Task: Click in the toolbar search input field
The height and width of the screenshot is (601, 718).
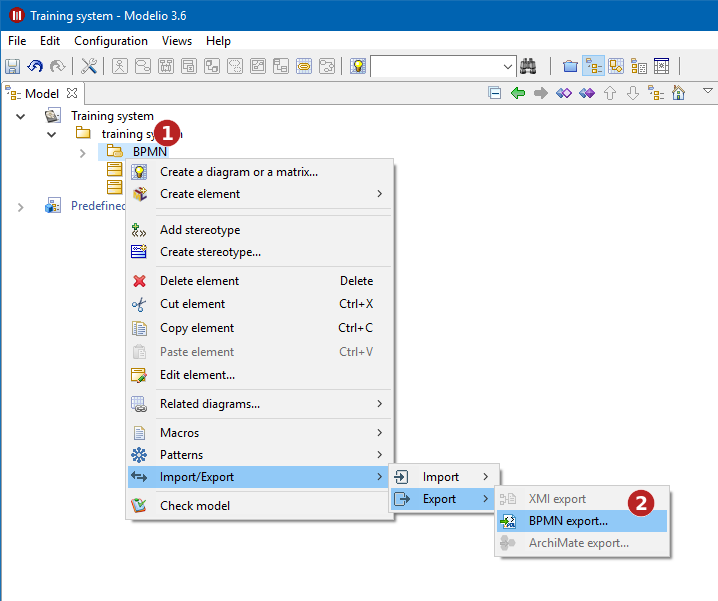Action: (x=436, y=67)
